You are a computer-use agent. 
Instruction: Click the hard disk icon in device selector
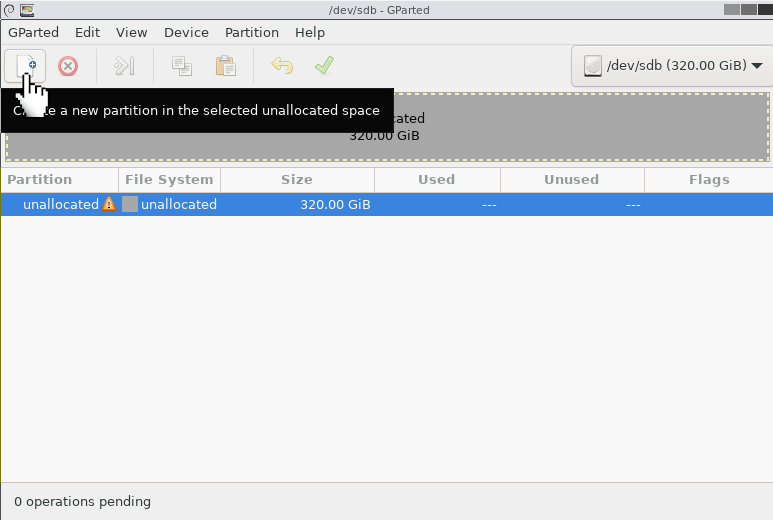click(593, 66)
